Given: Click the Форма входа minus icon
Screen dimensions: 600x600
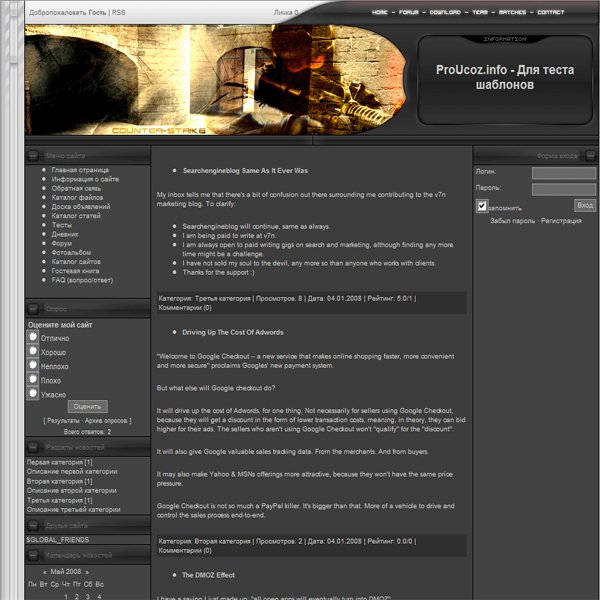Looking at the screenshot, I should (590, 155).
